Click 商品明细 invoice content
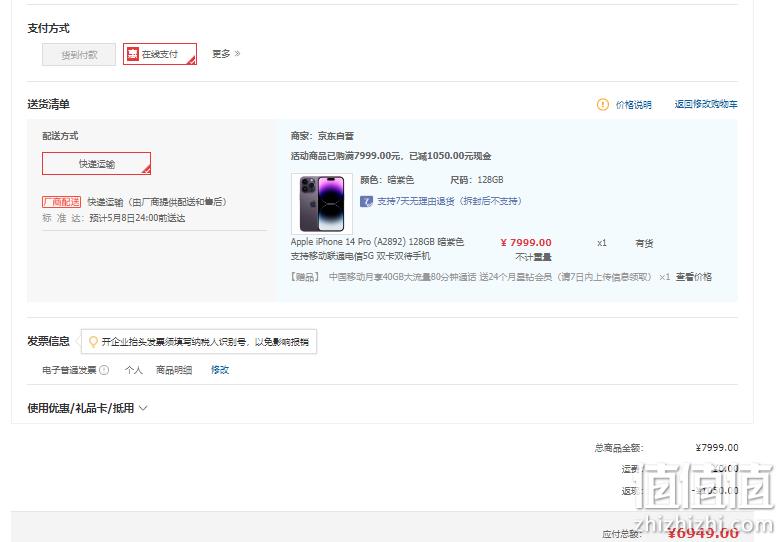Viewport: 783px width, 542px height. (x=174, y=370)
